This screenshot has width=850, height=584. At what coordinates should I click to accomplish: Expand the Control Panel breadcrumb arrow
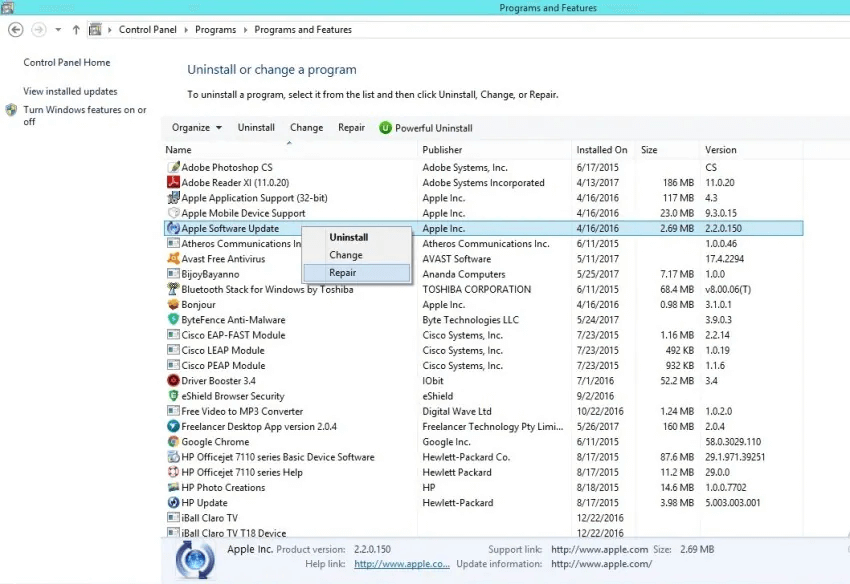pos(186,30)
